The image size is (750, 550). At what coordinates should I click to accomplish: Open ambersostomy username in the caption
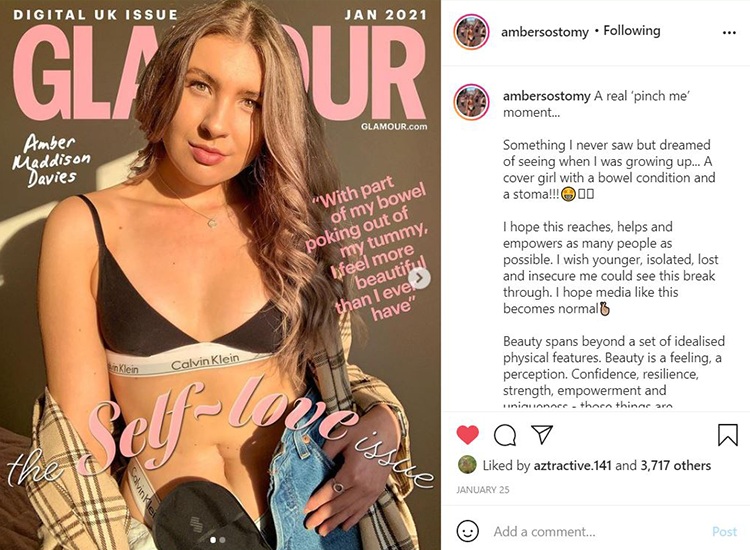click(546, 96)
